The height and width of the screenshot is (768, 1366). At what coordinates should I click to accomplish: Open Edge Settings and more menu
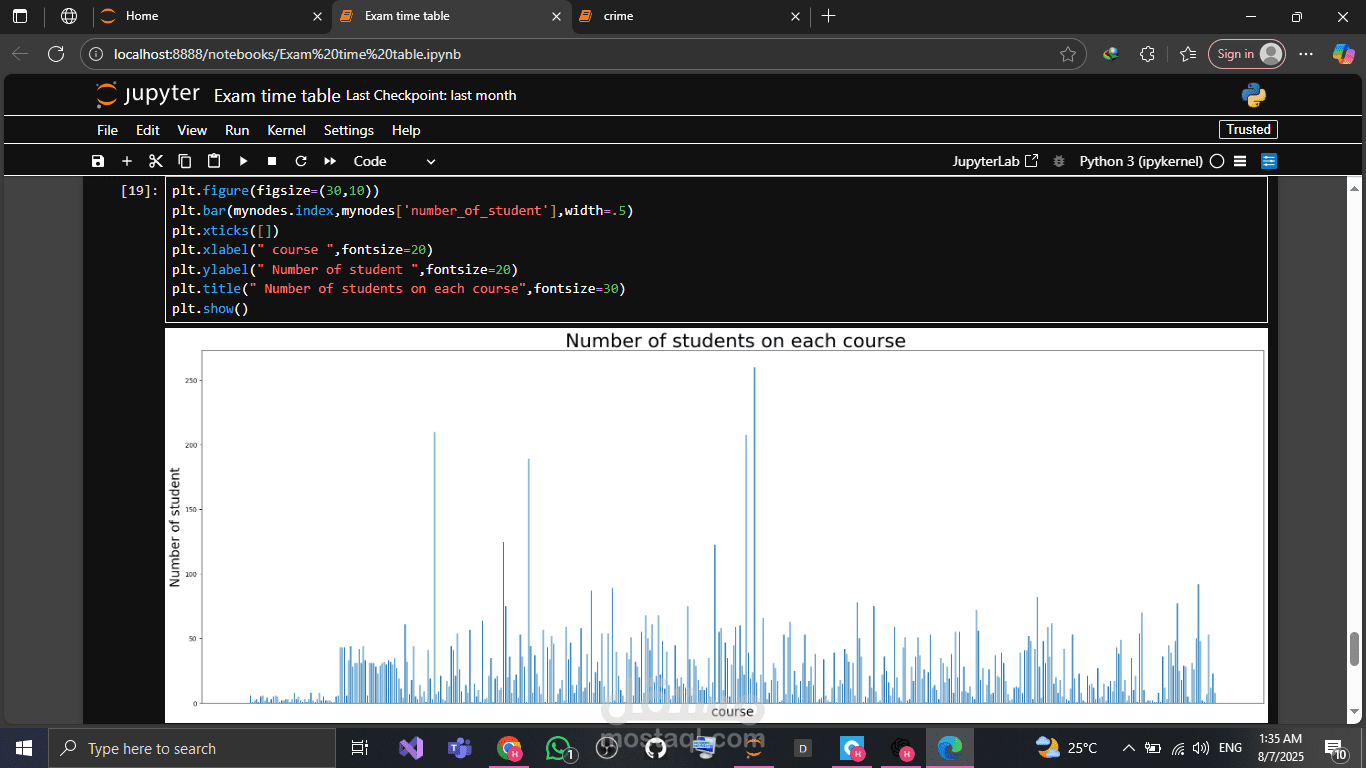coord(1305,54)
